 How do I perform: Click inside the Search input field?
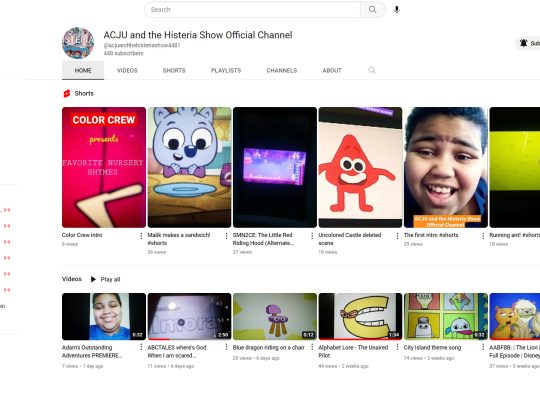pyautogui.click(x=252, y=10)
